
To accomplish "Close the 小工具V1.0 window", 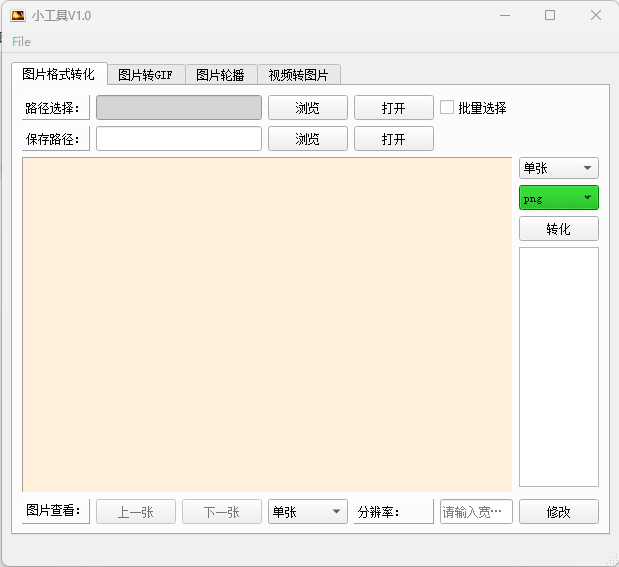I will tap(596, 15).
